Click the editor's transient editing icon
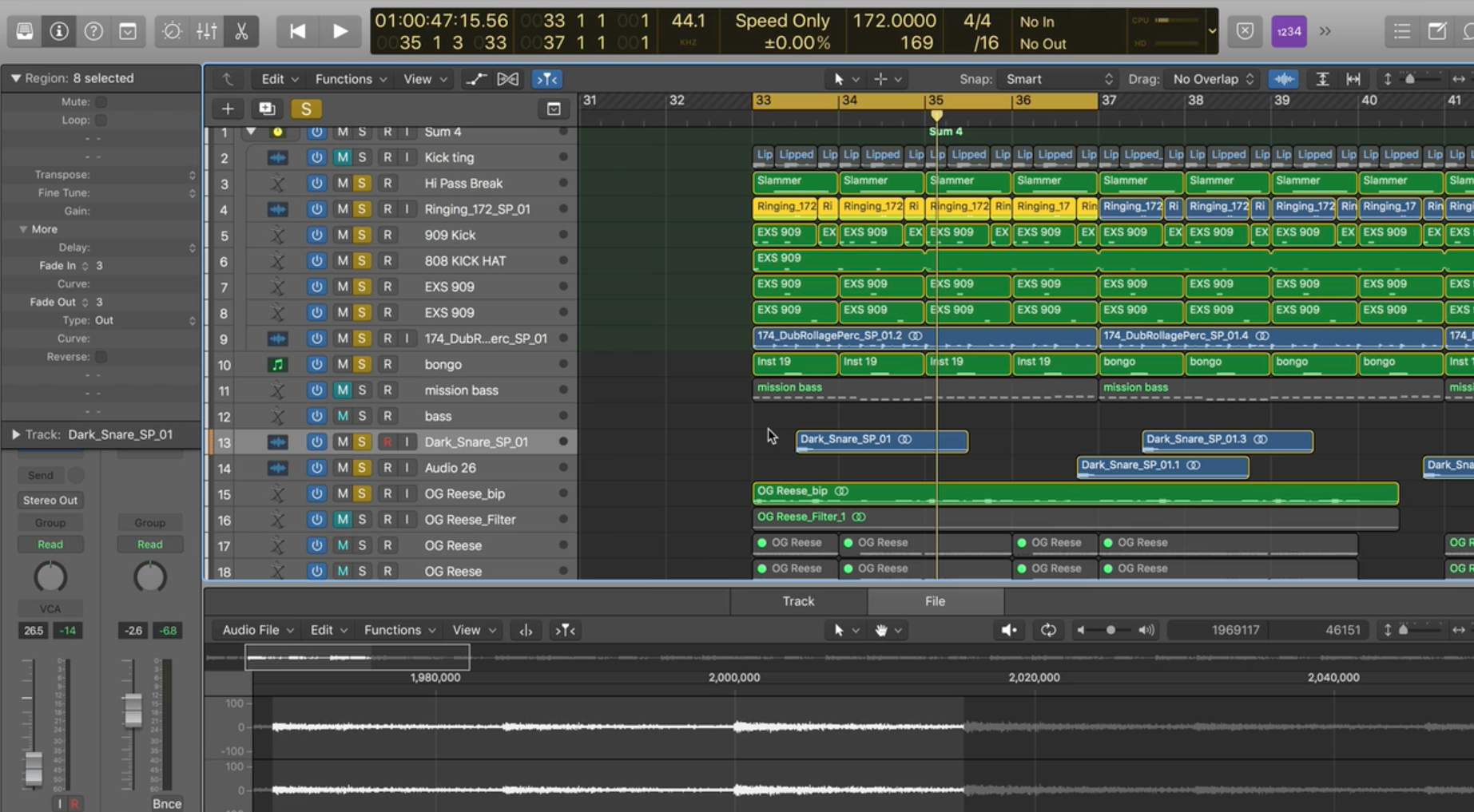1474x812 pixels. coord(526,630)
